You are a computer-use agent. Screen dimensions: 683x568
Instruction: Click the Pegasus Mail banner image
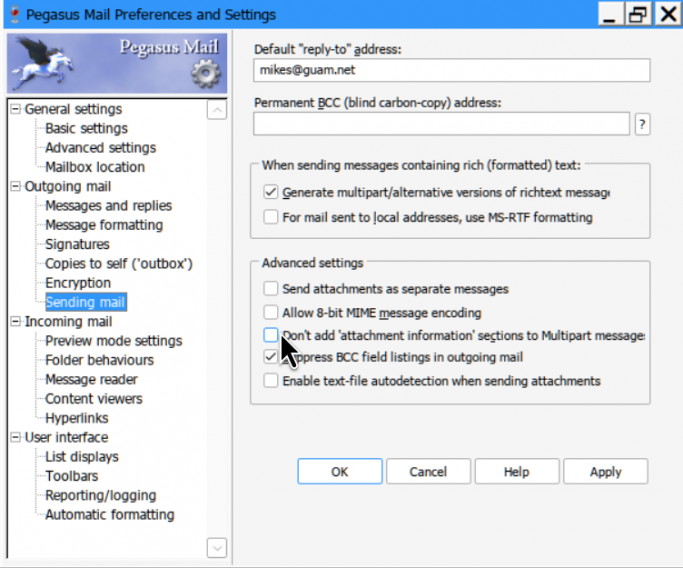pyautogui.click(x=117, y=63)
